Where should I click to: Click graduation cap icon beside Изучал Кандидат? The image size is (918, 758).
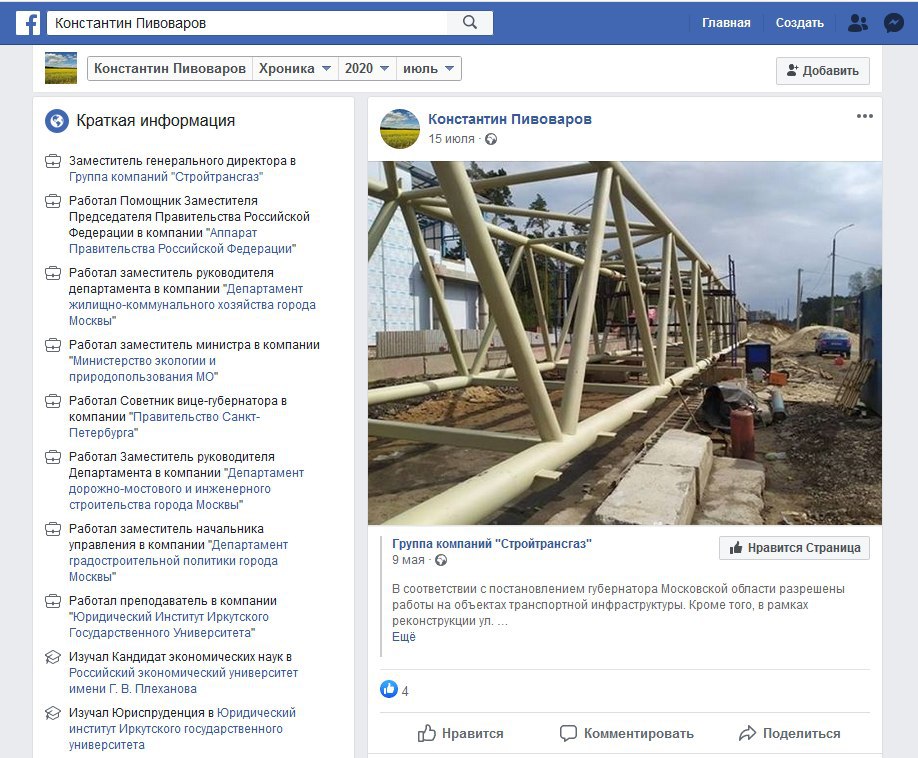point(53,657)
